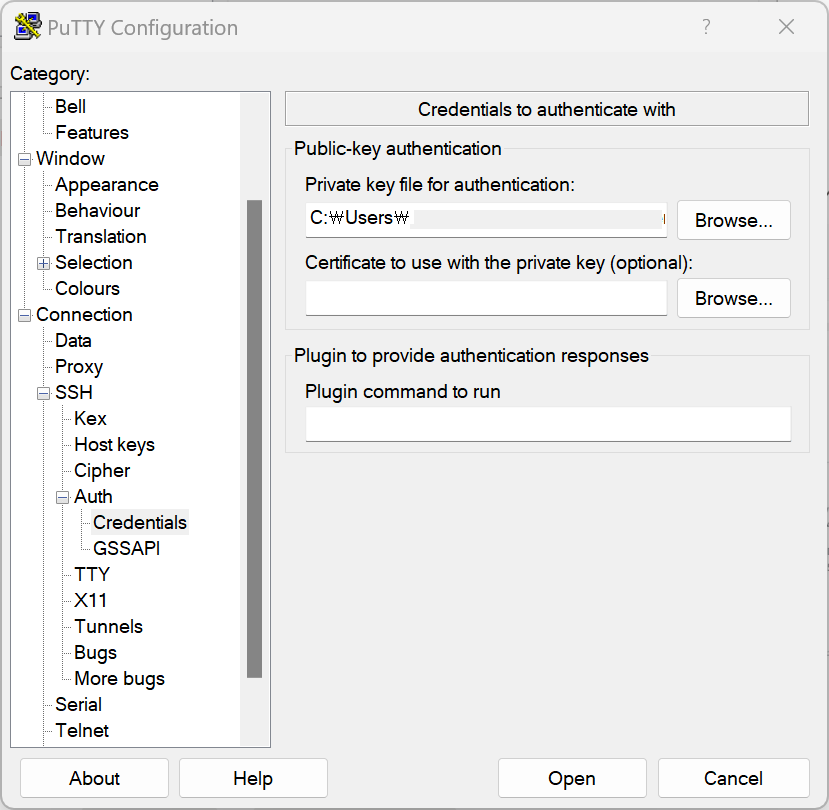829x810 pixels.
Task: Select Credentials in the tree
Action: pyautogui.click(x=140, y=522)
